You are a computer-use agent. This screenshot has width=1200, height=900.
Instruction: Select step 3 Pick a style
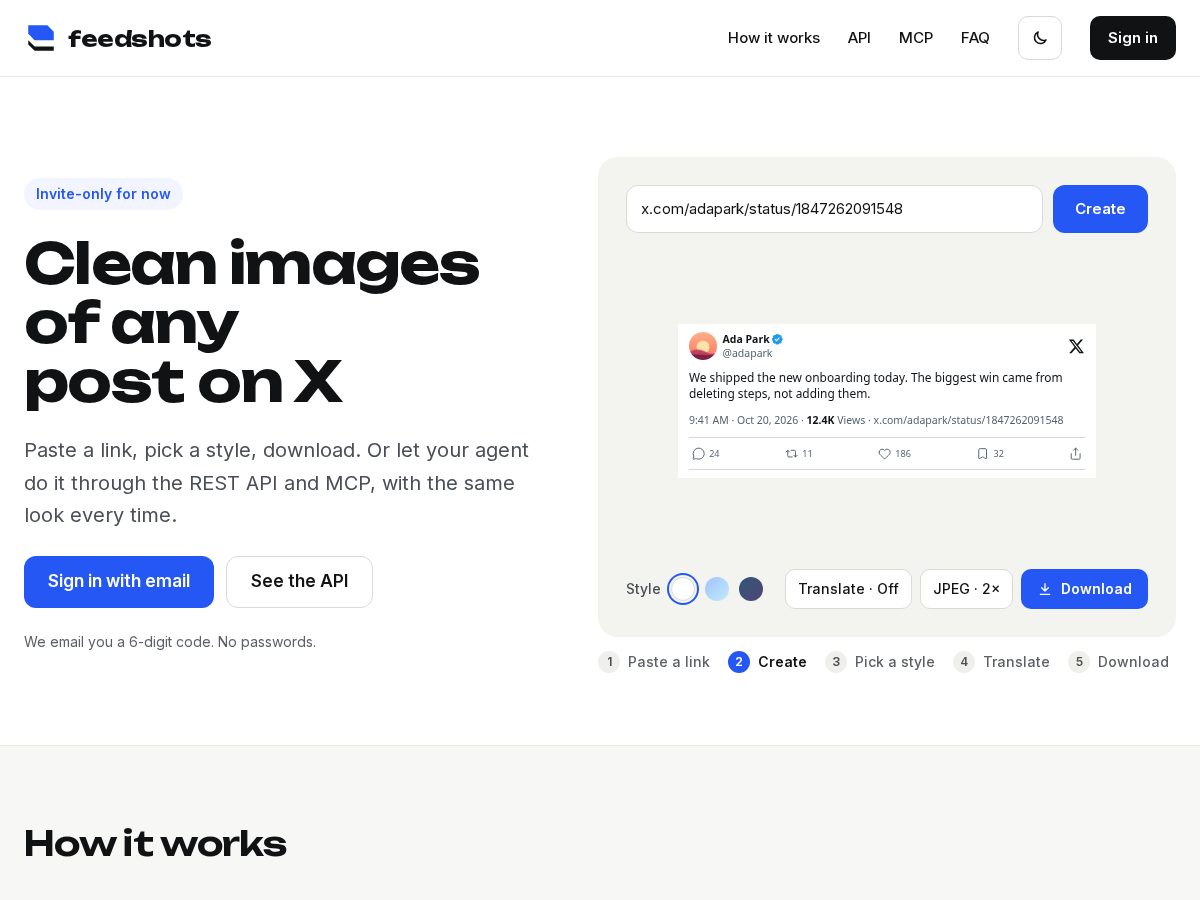pos(880,662)
